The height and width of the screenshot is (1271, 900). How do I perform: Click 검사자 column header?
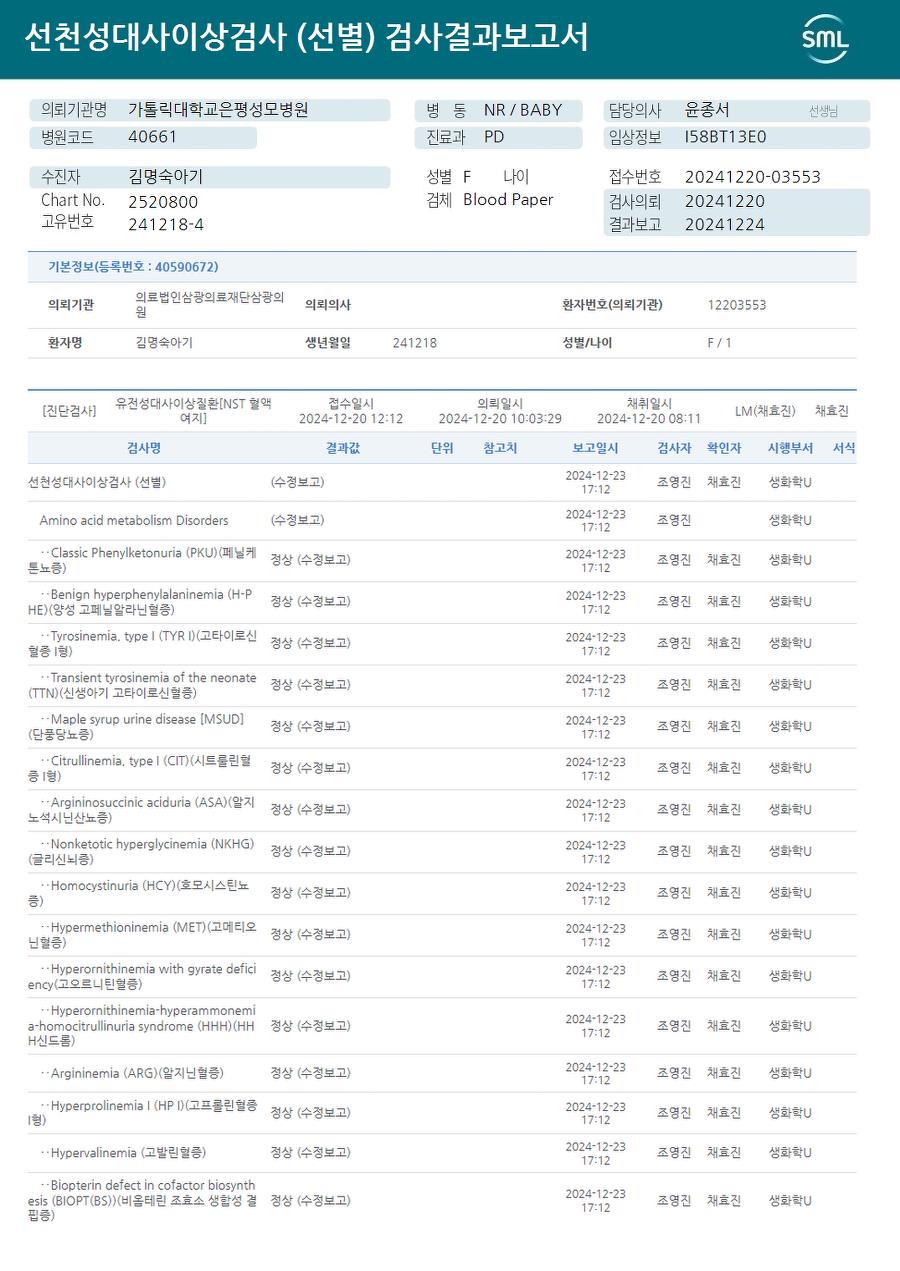tap(674, 448)
